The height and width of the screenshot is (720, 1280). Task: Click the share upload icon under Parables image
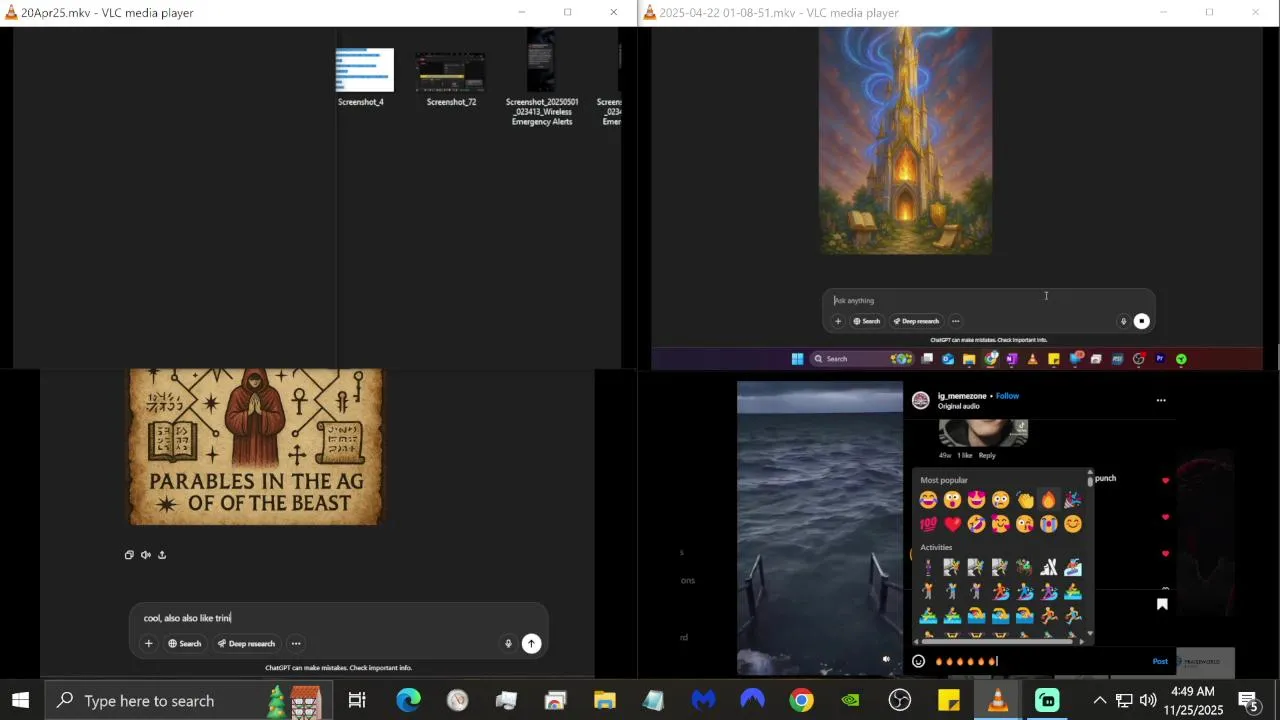point(162,555)
